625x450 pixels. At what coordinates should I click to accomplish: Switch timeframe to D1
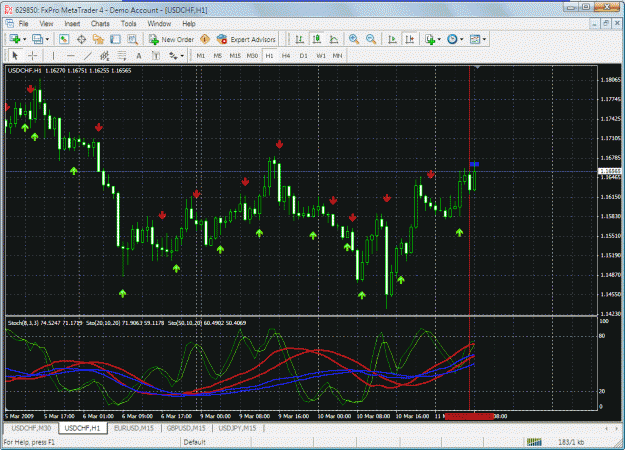(303, 56)
